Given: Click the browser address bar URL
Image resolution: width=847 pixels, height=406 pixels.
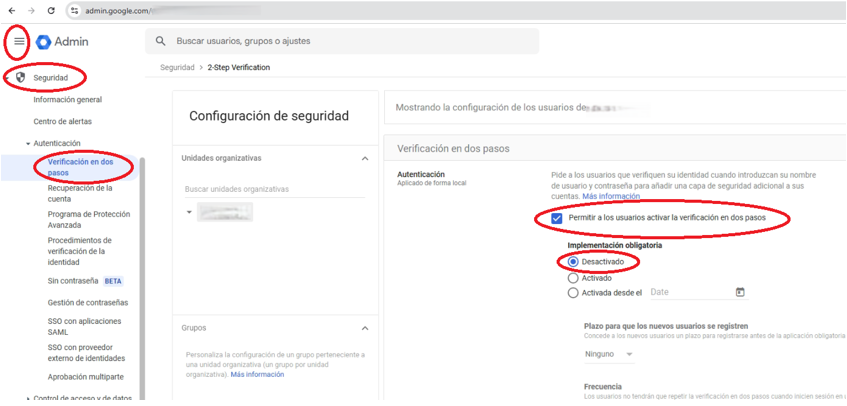Looking at the screenshot, I should point(119,10).
